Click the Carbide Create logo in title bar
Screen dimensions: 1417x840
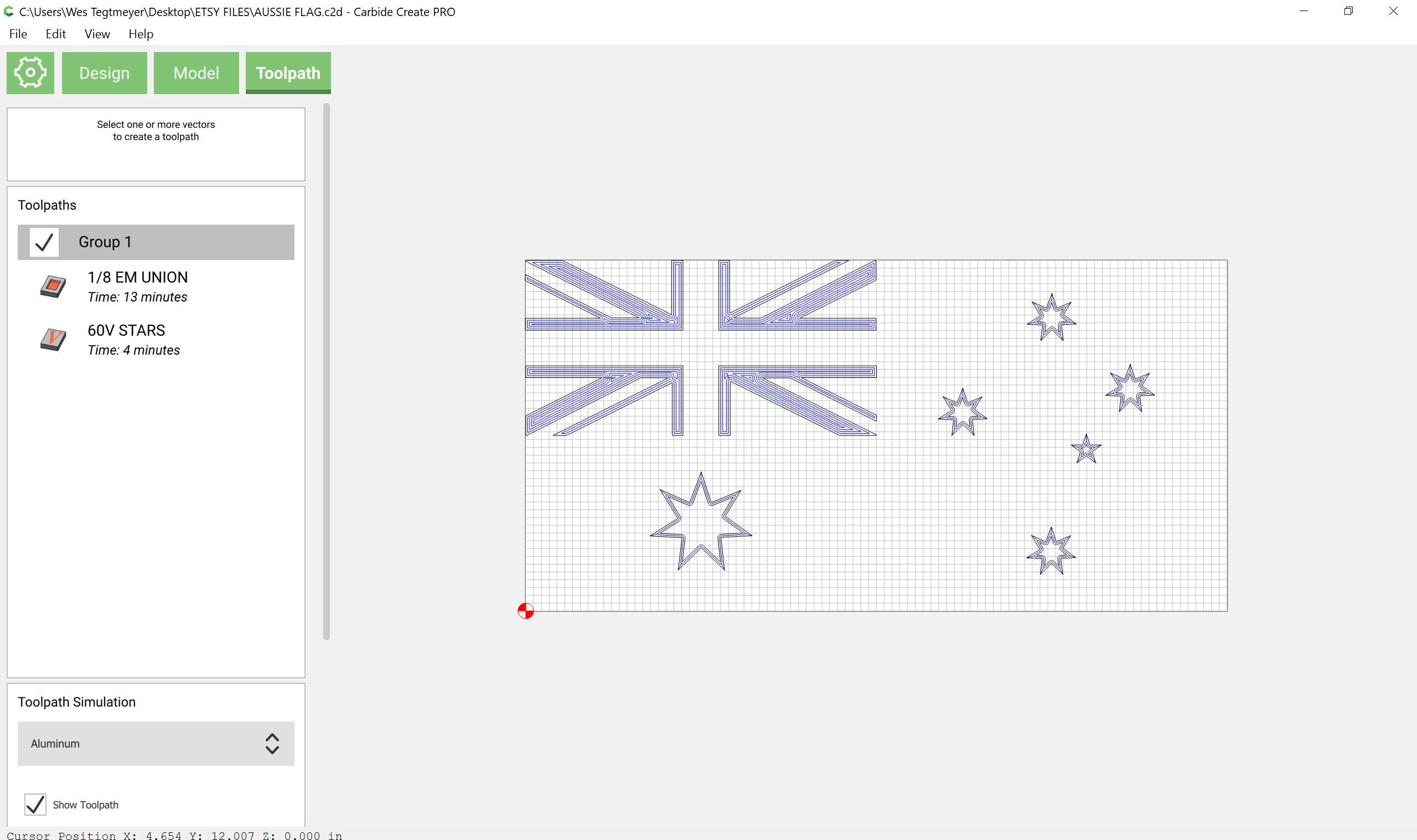coord(8,11)
